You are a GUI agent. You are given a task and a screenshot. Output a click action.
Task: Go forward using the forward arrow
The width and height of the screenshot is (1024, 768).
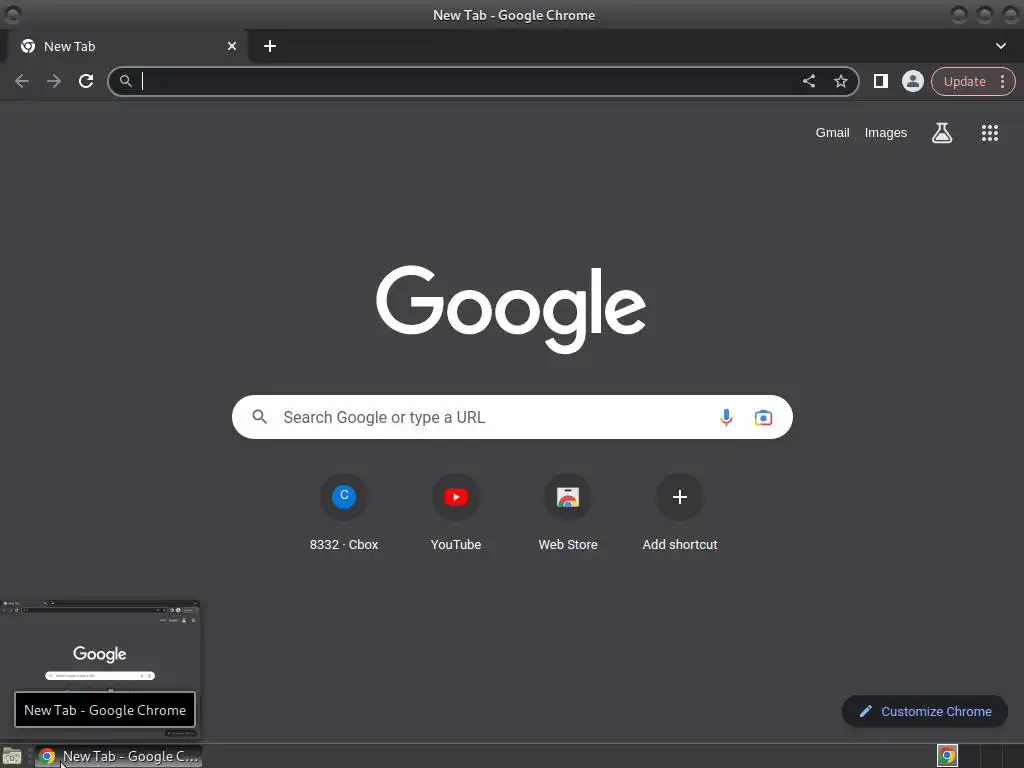[x=54, y=81]
